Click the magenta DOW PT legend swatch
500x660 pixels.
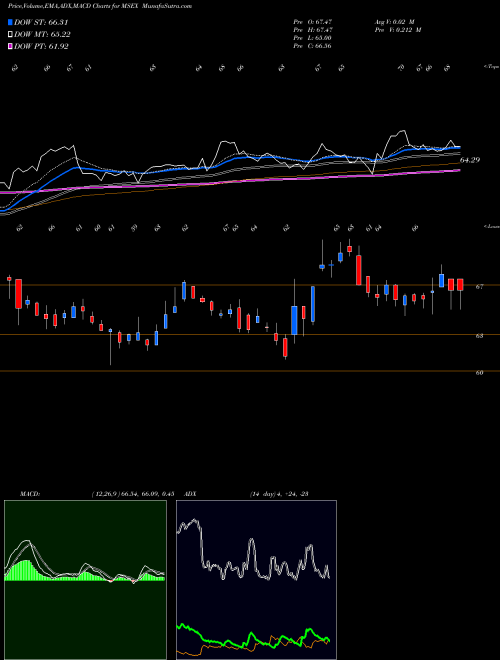click(x=11, y=46)
